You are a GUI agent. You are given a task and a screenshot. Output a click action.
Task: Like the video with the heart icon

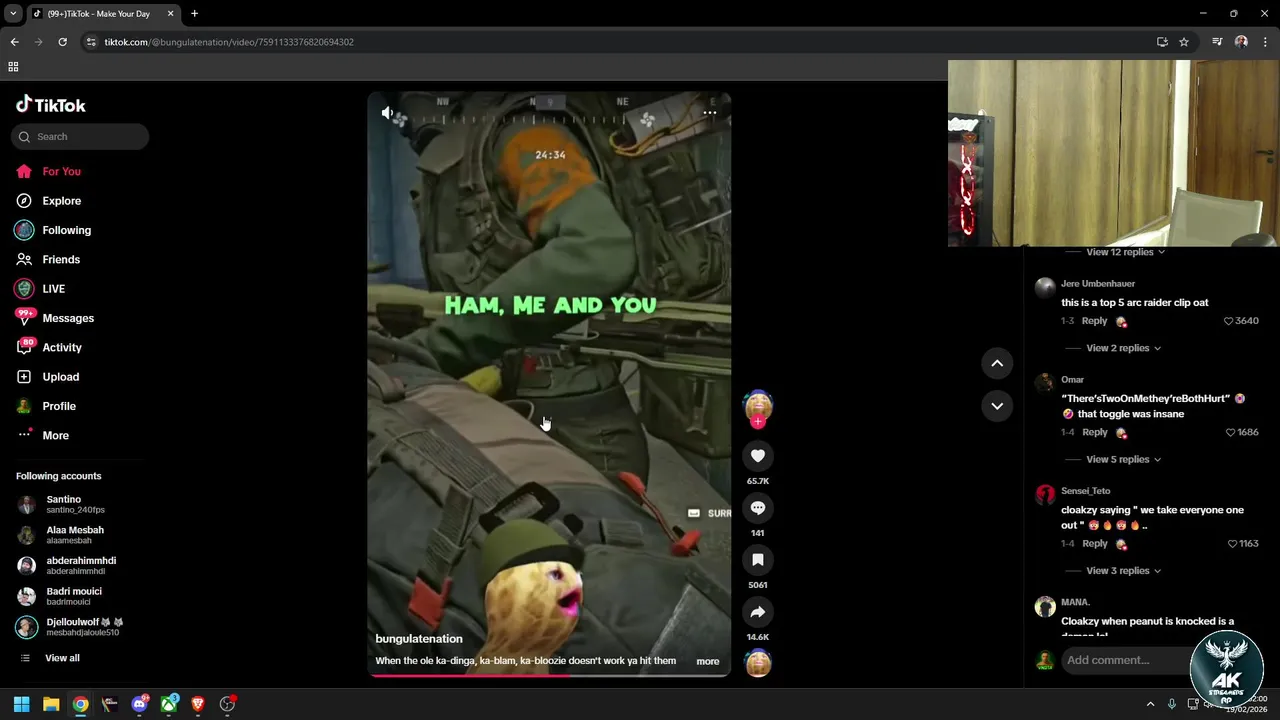758,456
